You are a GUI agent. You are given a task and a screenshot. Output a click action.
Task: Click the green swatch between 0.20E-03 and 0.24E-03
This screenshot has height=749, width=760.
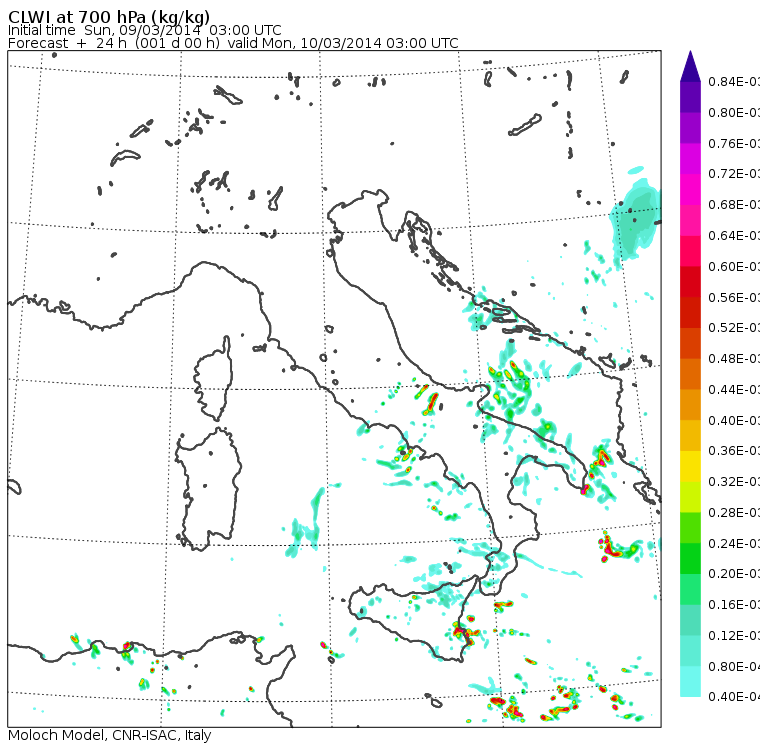point(690,558)
